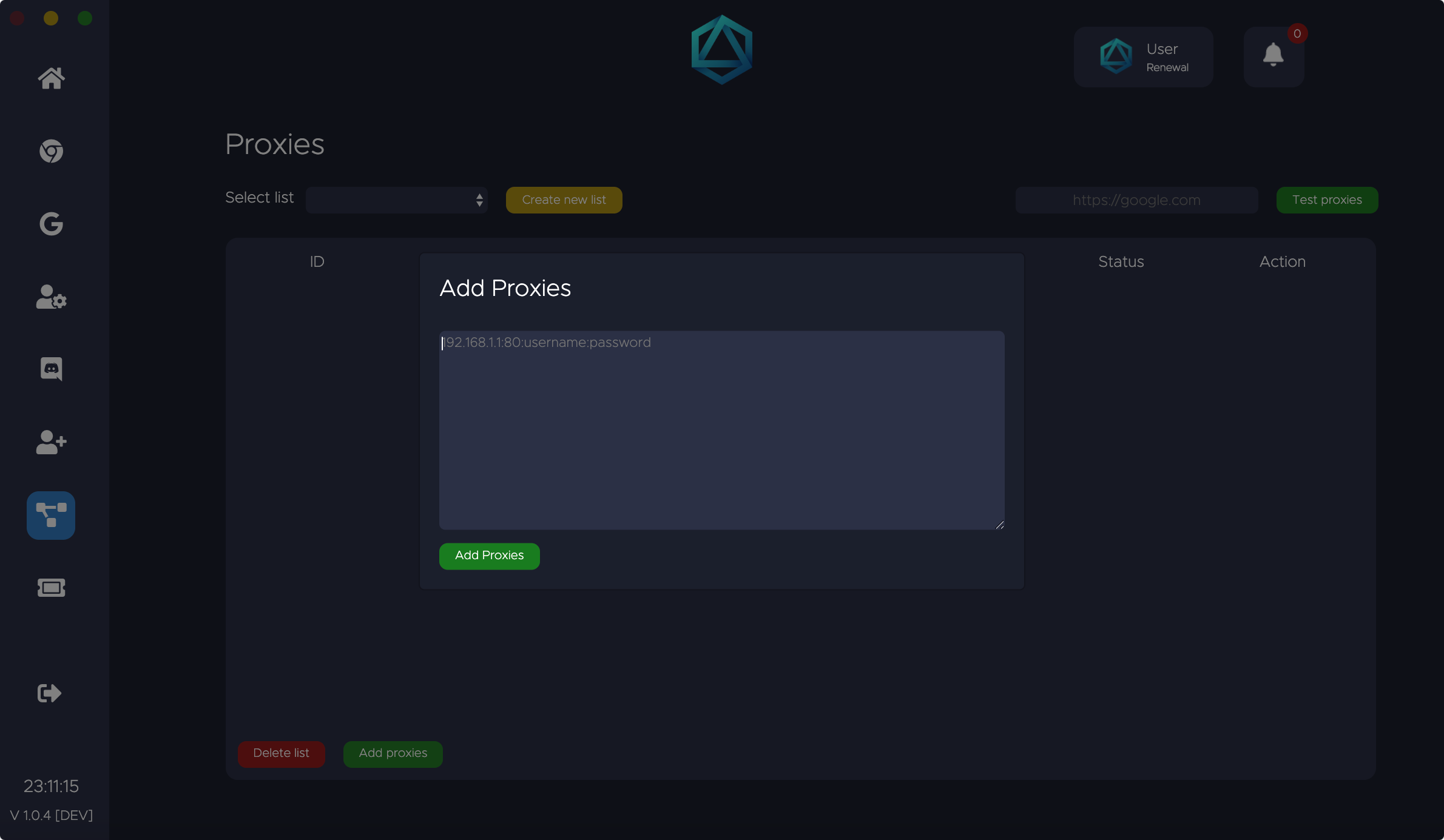This screenshot has height=840, width=1444.
Task: Click the Delete list button
Action: [281, 753]
